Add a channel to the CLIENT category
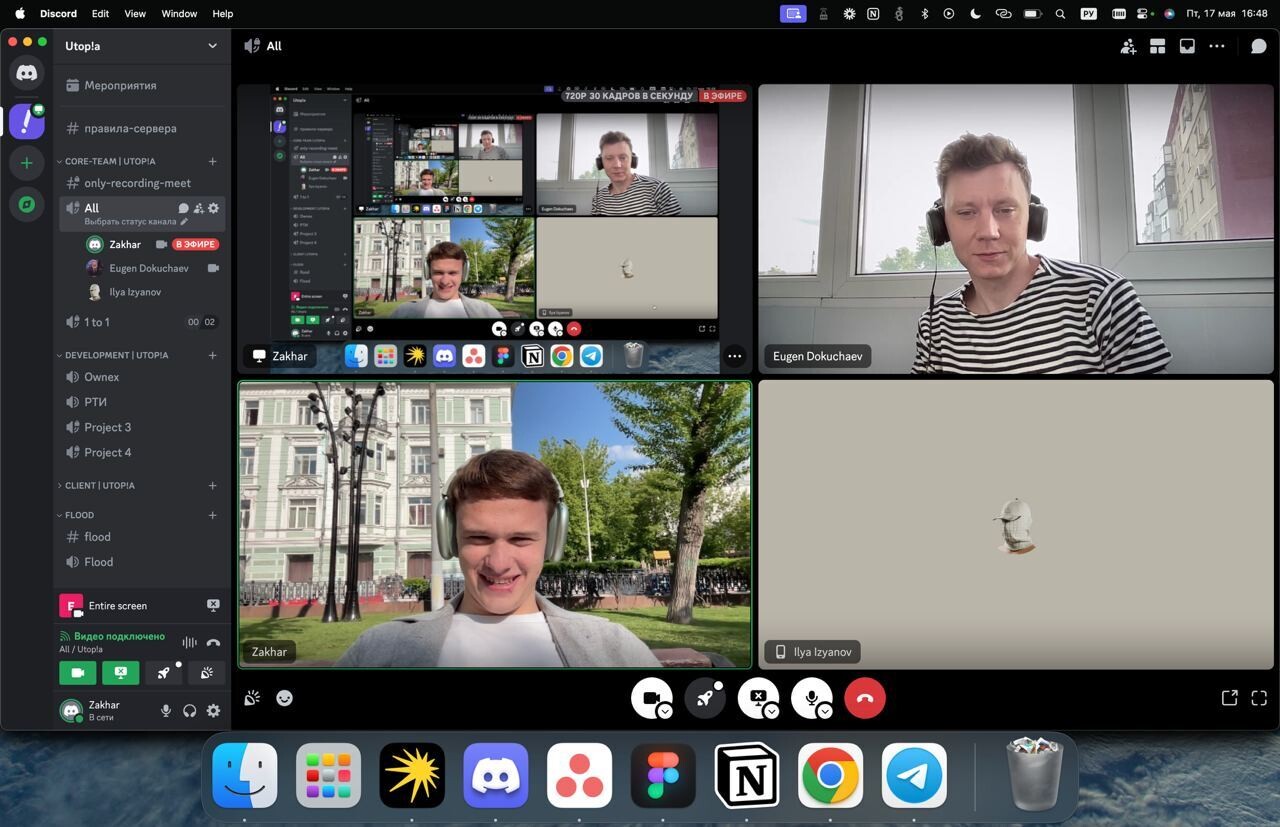This screenshot has height=827, width=1280. (212, 485)
